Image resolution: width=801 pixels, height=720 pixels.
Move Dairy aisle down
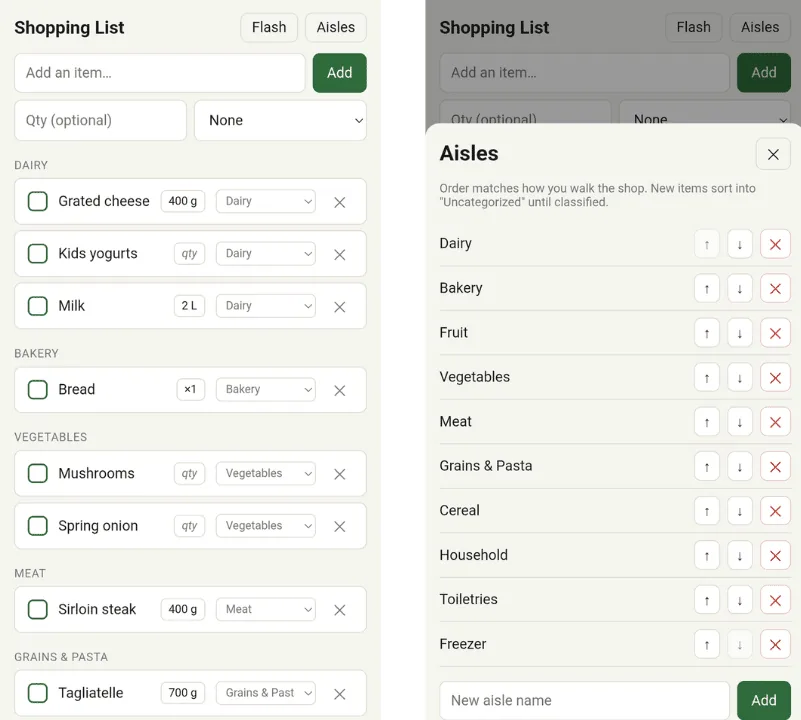[x=739, y=244]
